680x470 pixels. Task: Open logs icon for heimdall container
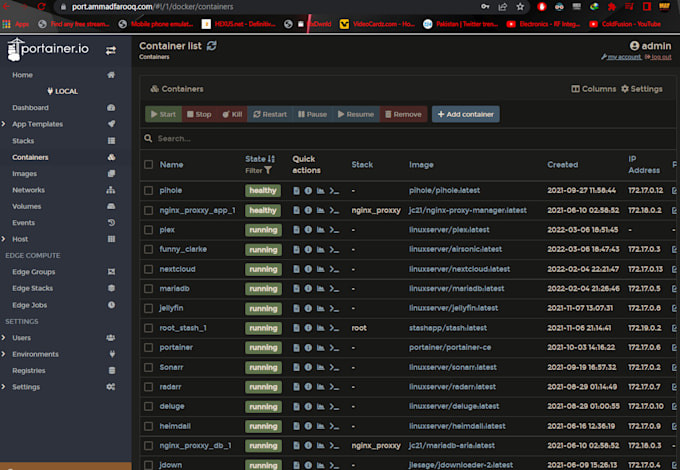[296, 426]
